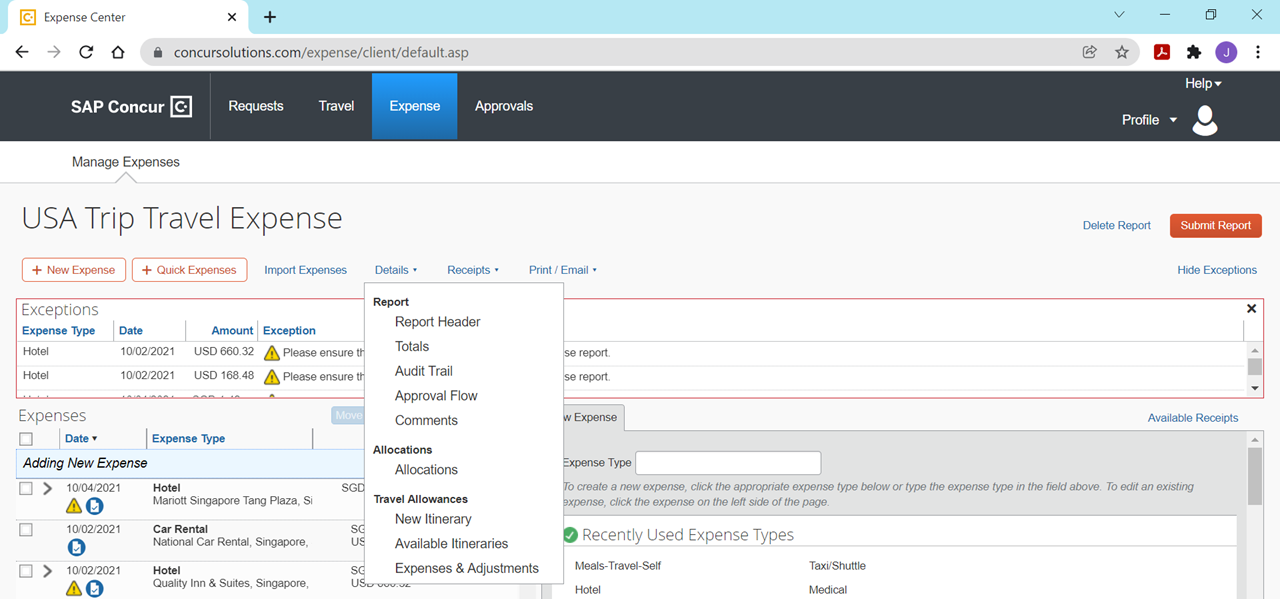This screenshot has width=1280, height=599.
Task: Click the warning icon in USD 168.48 exception row
Action: 271,377
